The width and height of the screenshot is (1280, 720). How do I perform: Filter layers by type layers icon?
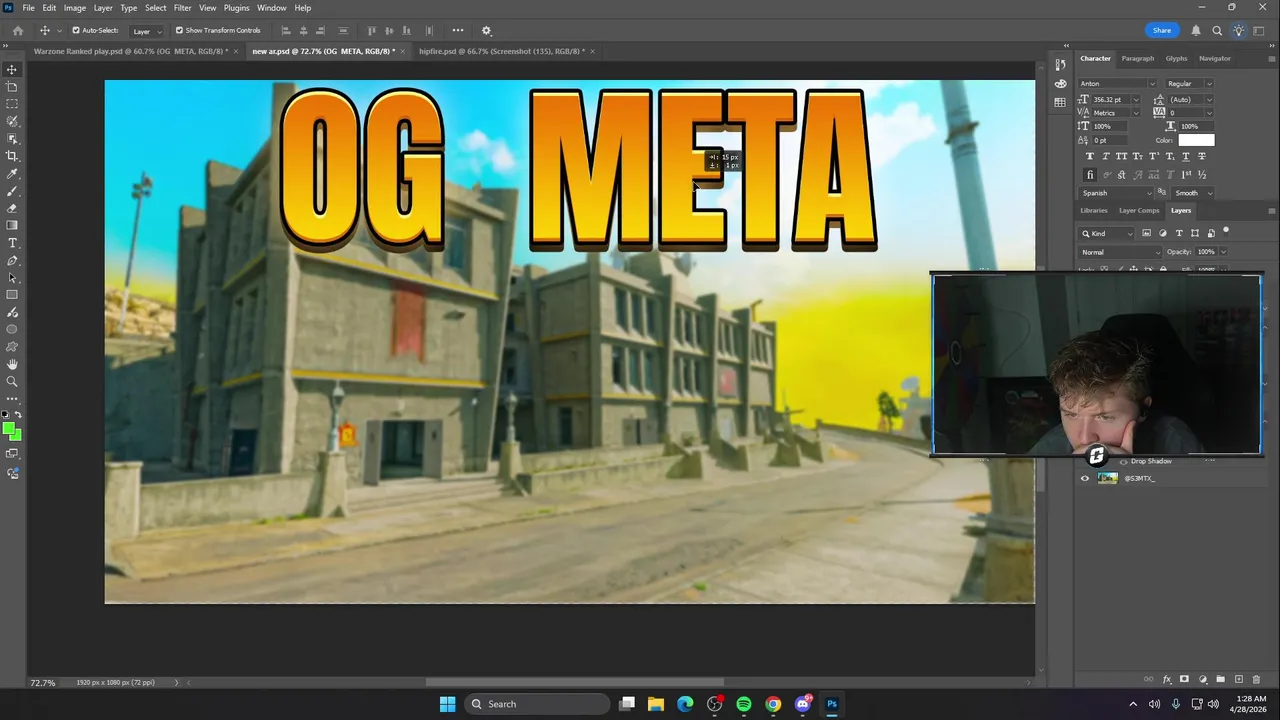(1179, 233)
